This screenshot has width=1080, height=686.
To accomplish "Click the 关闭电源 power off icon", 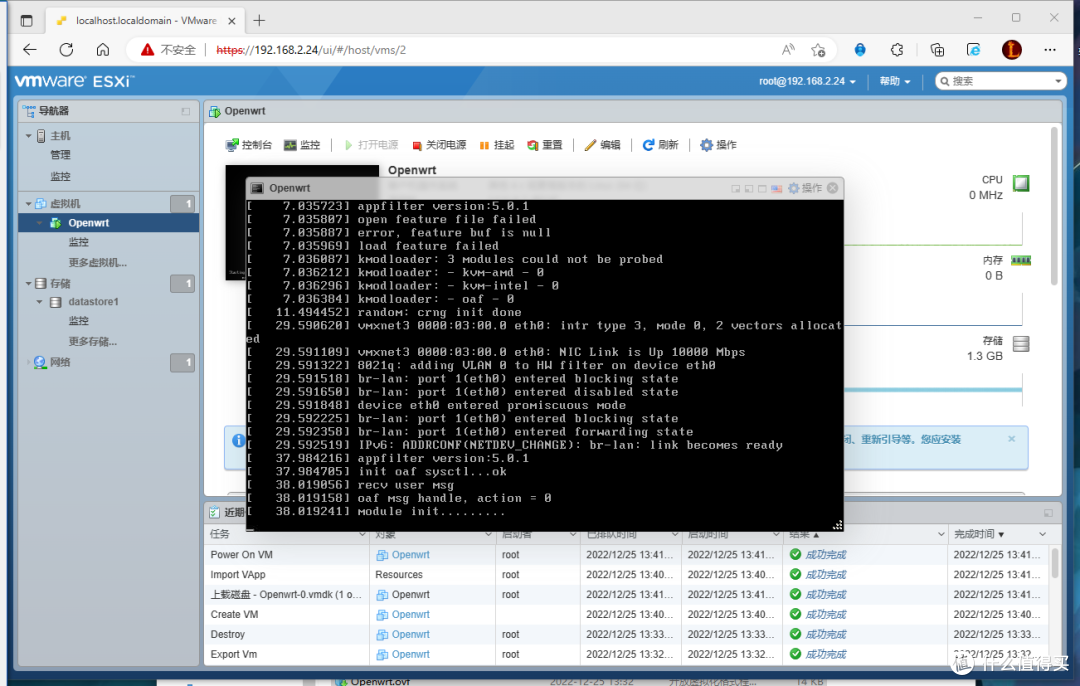I will coord(418,145).
